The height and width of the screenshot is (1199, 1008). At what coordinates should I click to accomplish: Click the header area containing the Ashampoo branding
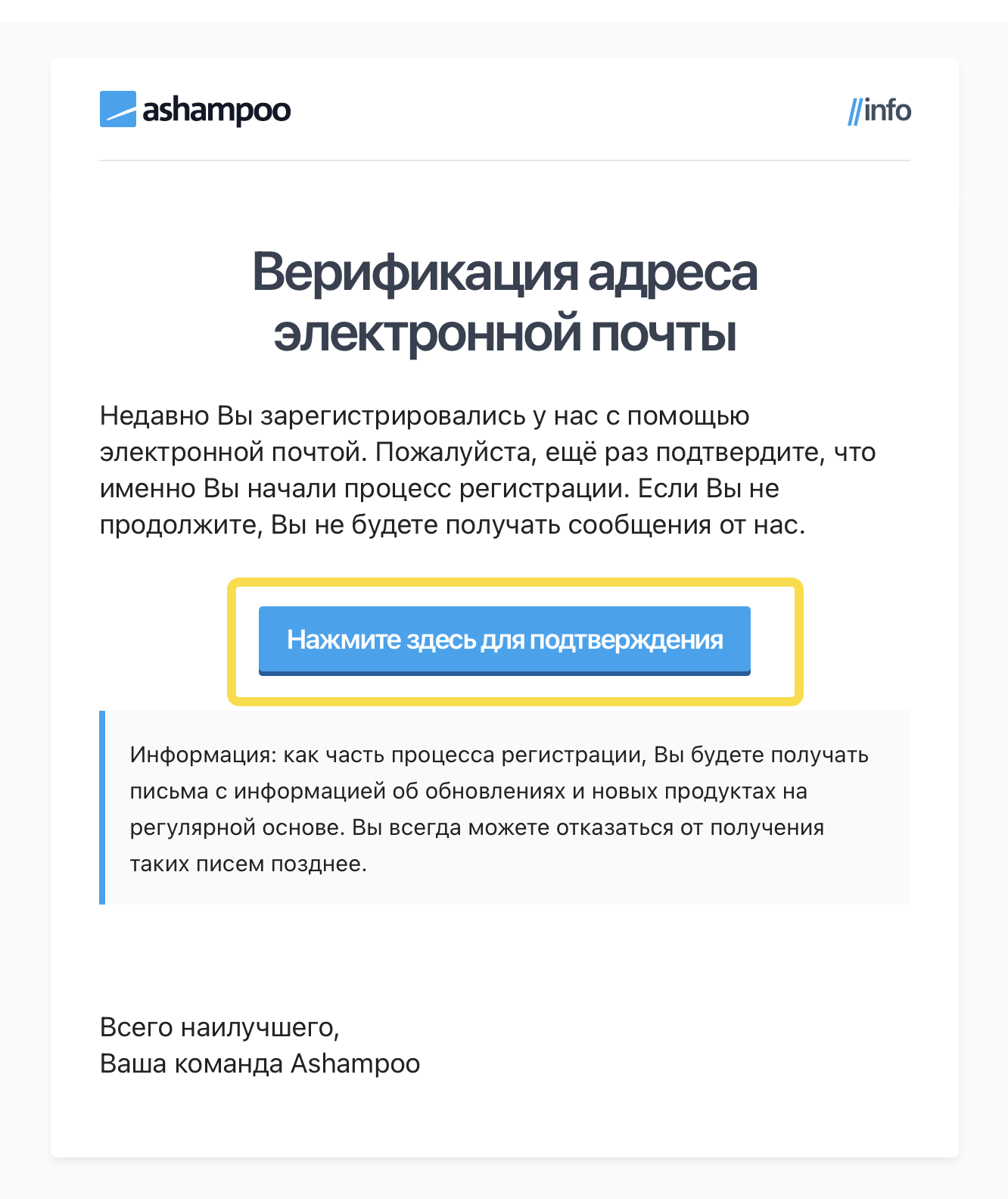(504, 110)
